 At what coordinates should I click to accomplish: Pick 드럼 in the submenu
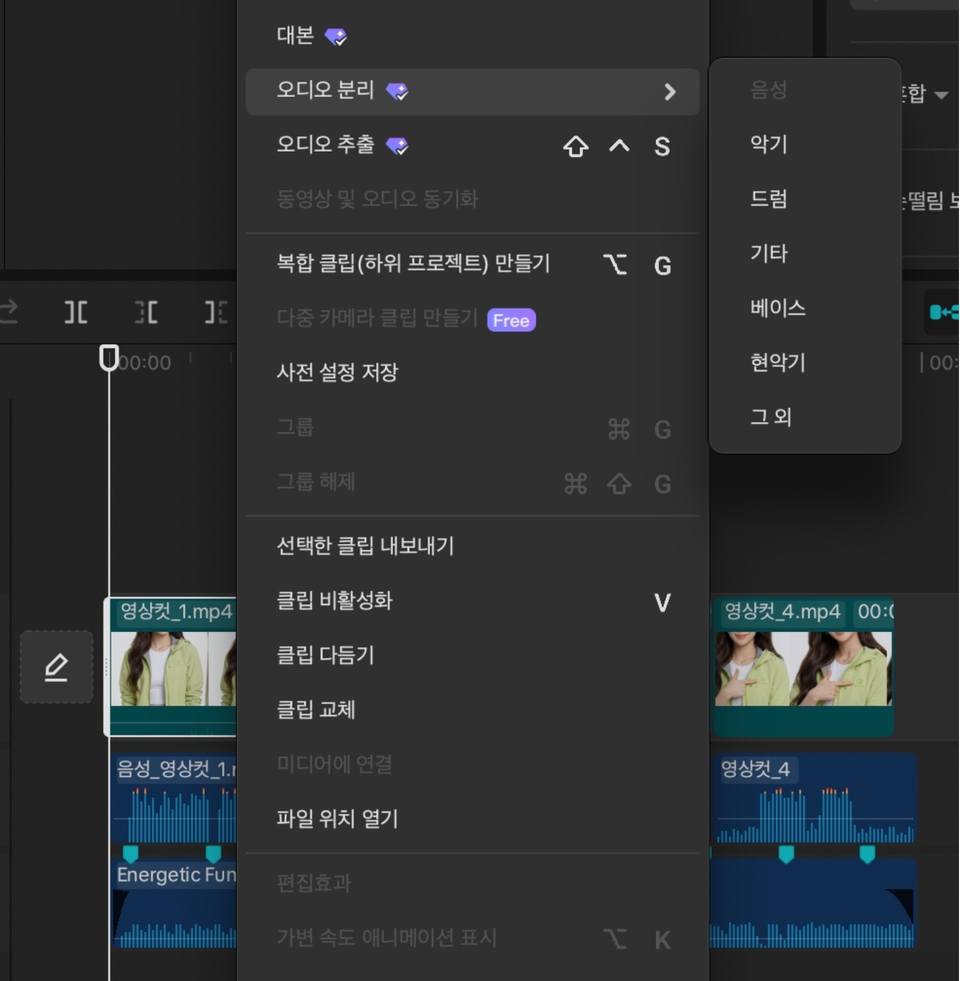coord(805,199)
